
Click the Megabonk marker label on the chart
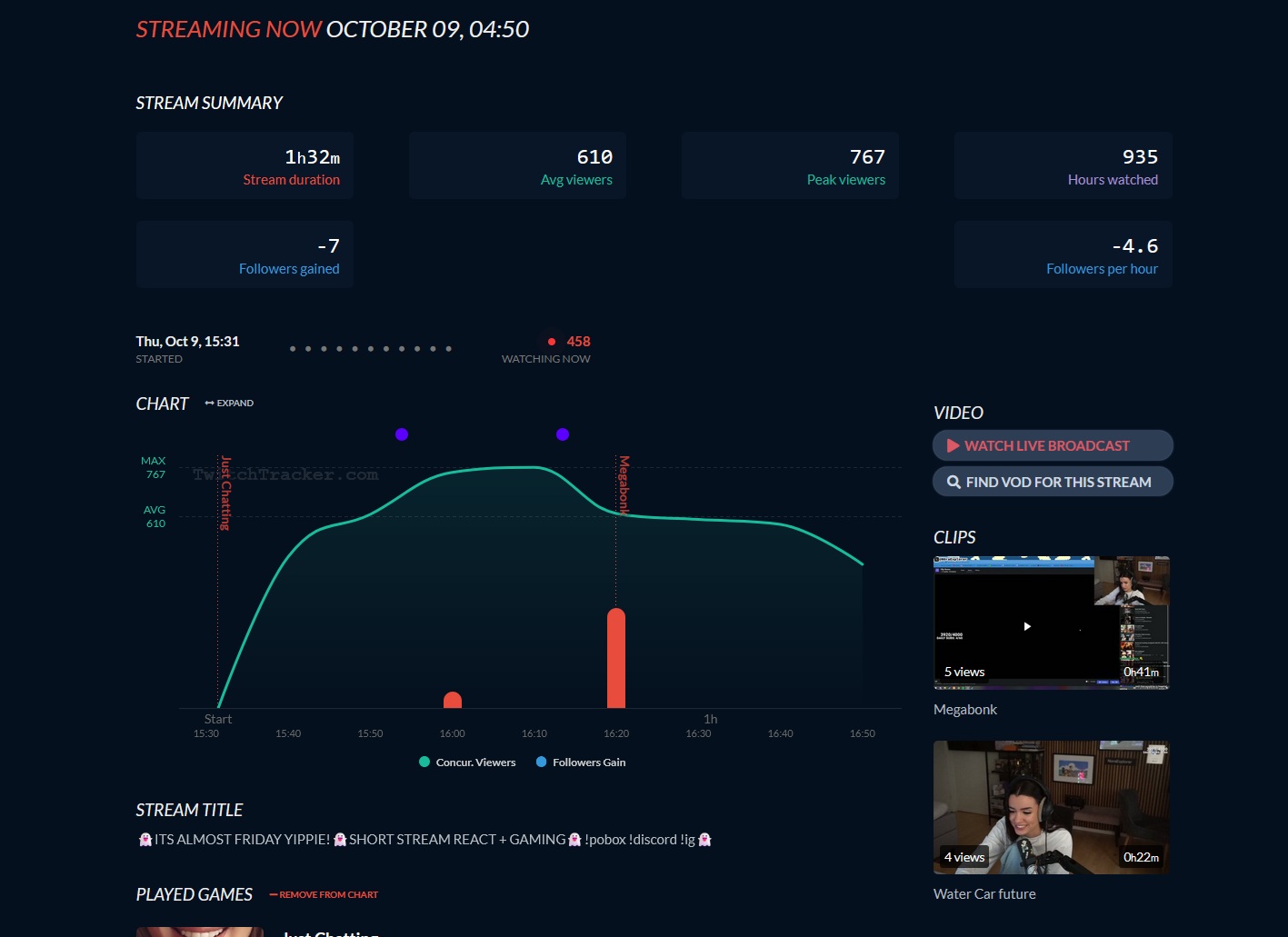pos(624,485)
